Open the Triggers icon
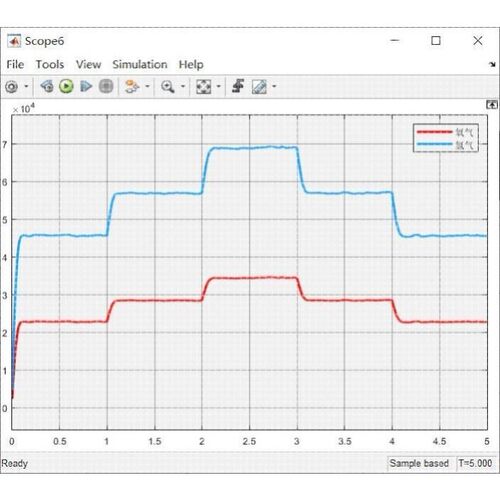 [x=238, y=86]
